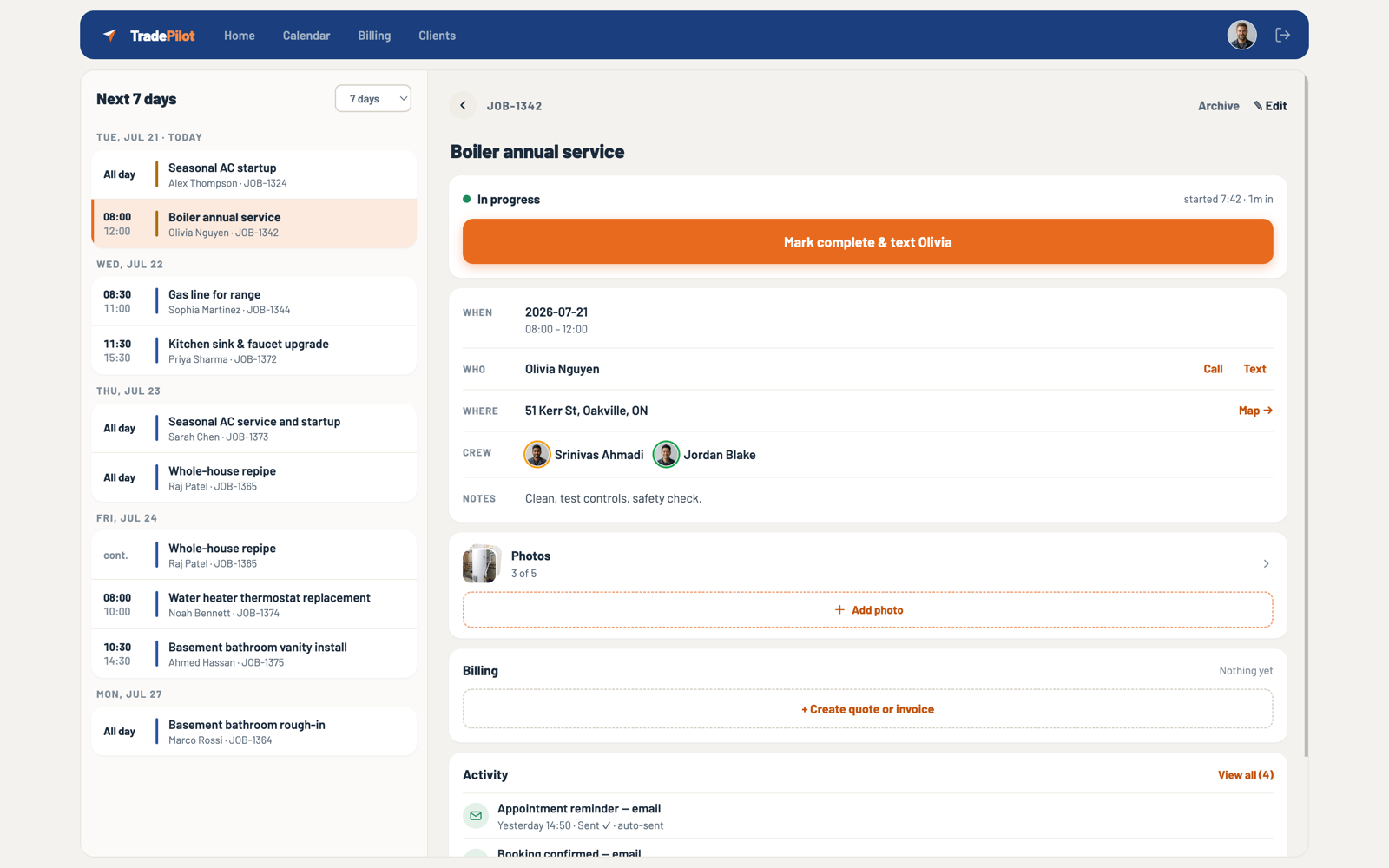Open View all (4) activity
Screen dimensions: 1389x868
tap(1246, 775)
